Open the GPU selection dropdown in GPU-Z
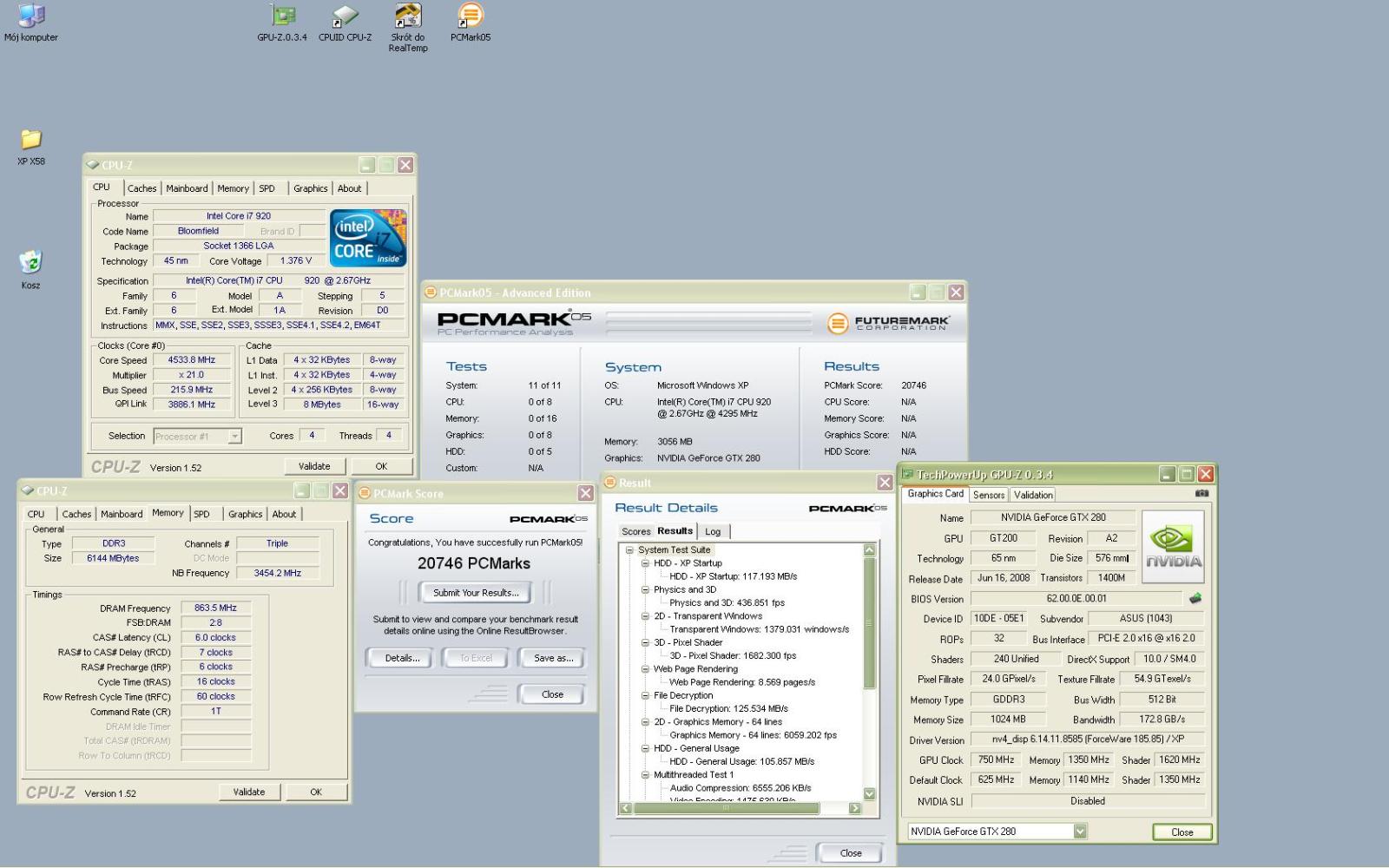Viewport: 1389px width, 868px height. [x=1080, y=831]
